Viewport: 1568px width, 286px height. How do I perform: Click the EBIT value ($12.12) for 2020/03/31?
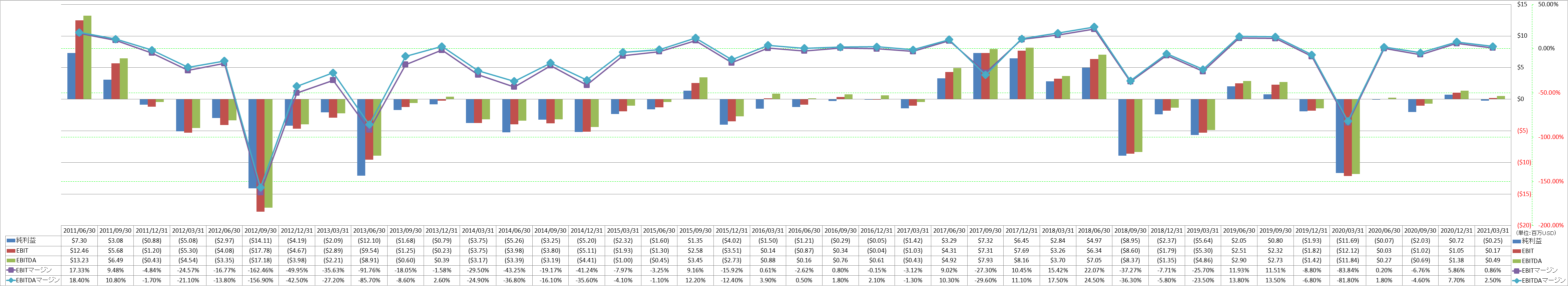pyautogui.click(x=1347, y=251)
